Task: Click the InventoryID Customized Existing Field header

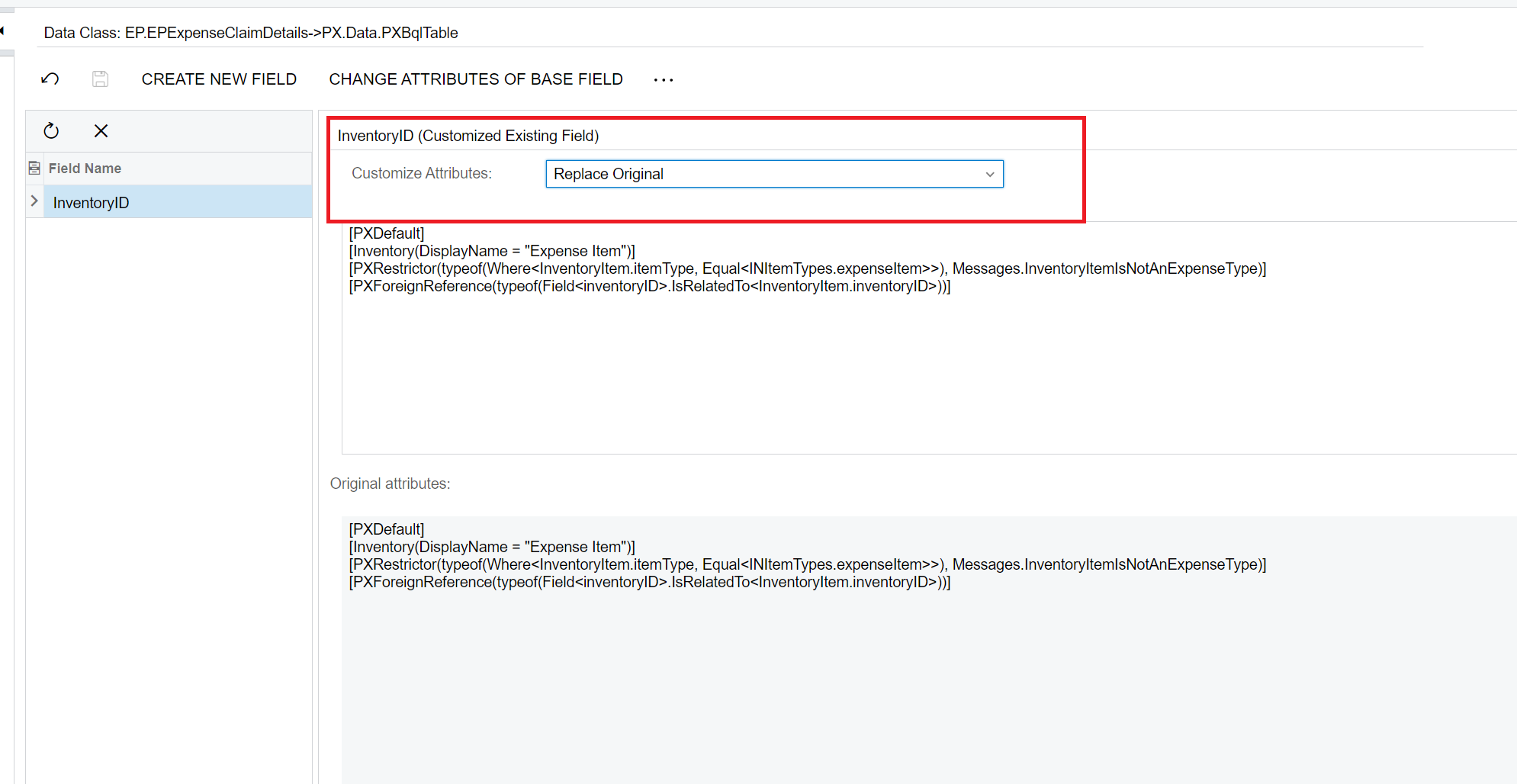Action: coord(468,136)
